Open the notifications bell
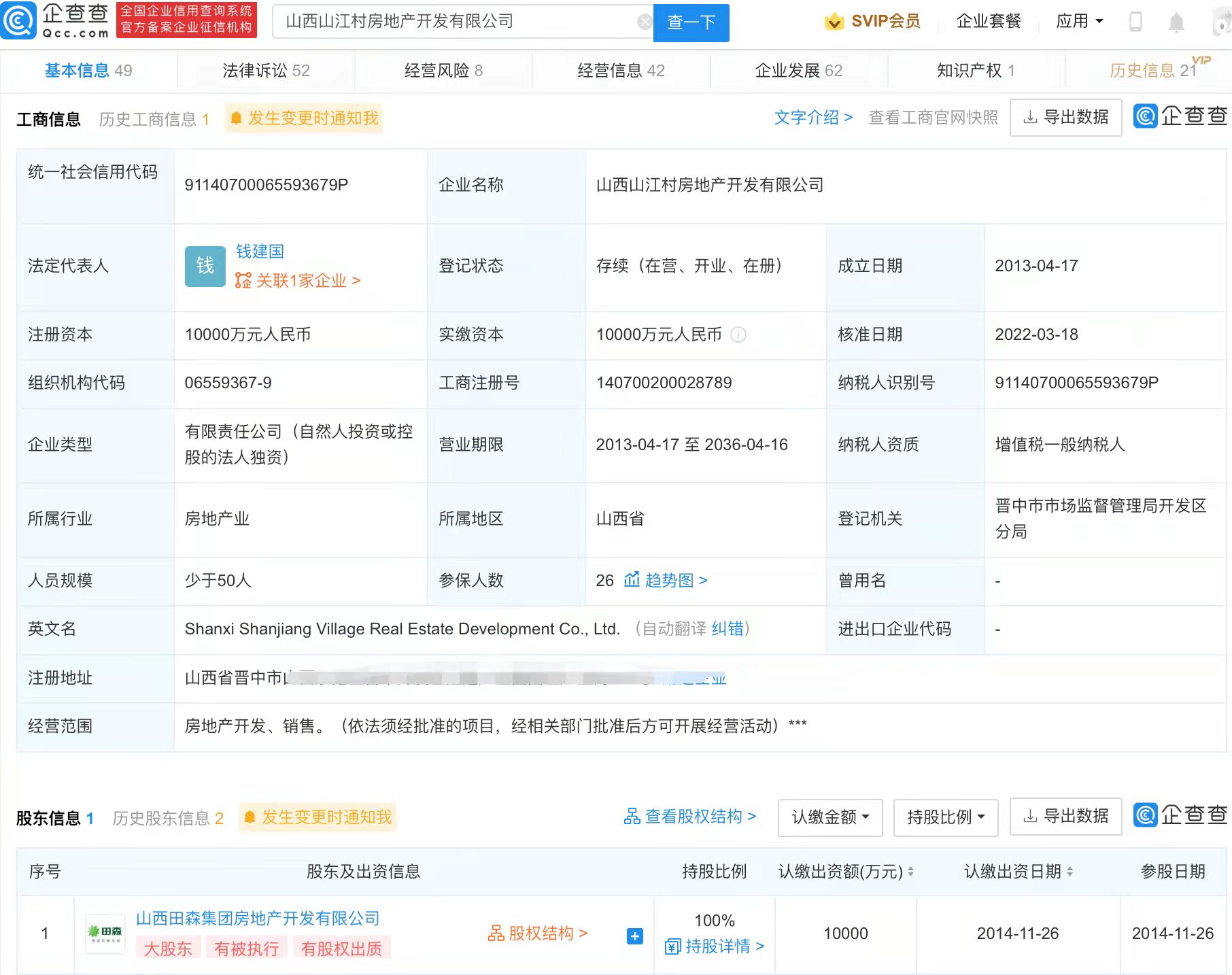1232x975 pixels. pyautogui.click(x=1176, y=22)
